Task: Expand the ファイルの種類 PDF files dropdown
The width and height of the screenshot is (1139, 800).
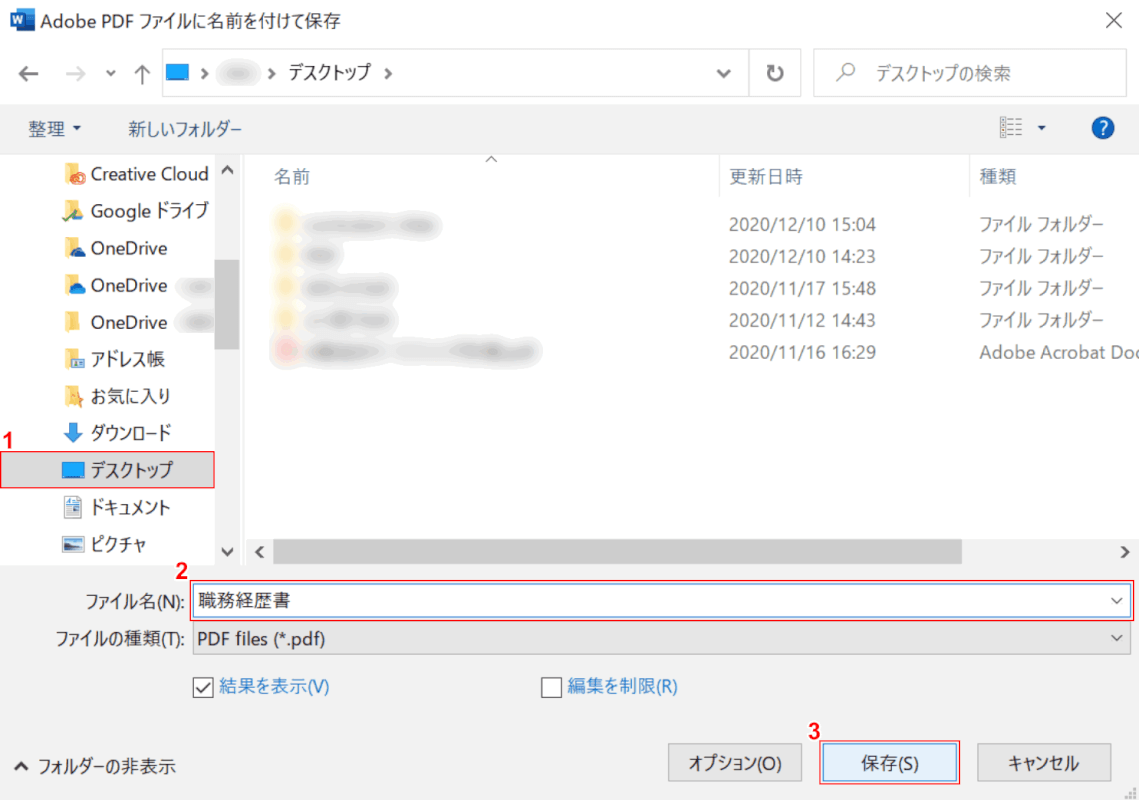Action: 1116,638
